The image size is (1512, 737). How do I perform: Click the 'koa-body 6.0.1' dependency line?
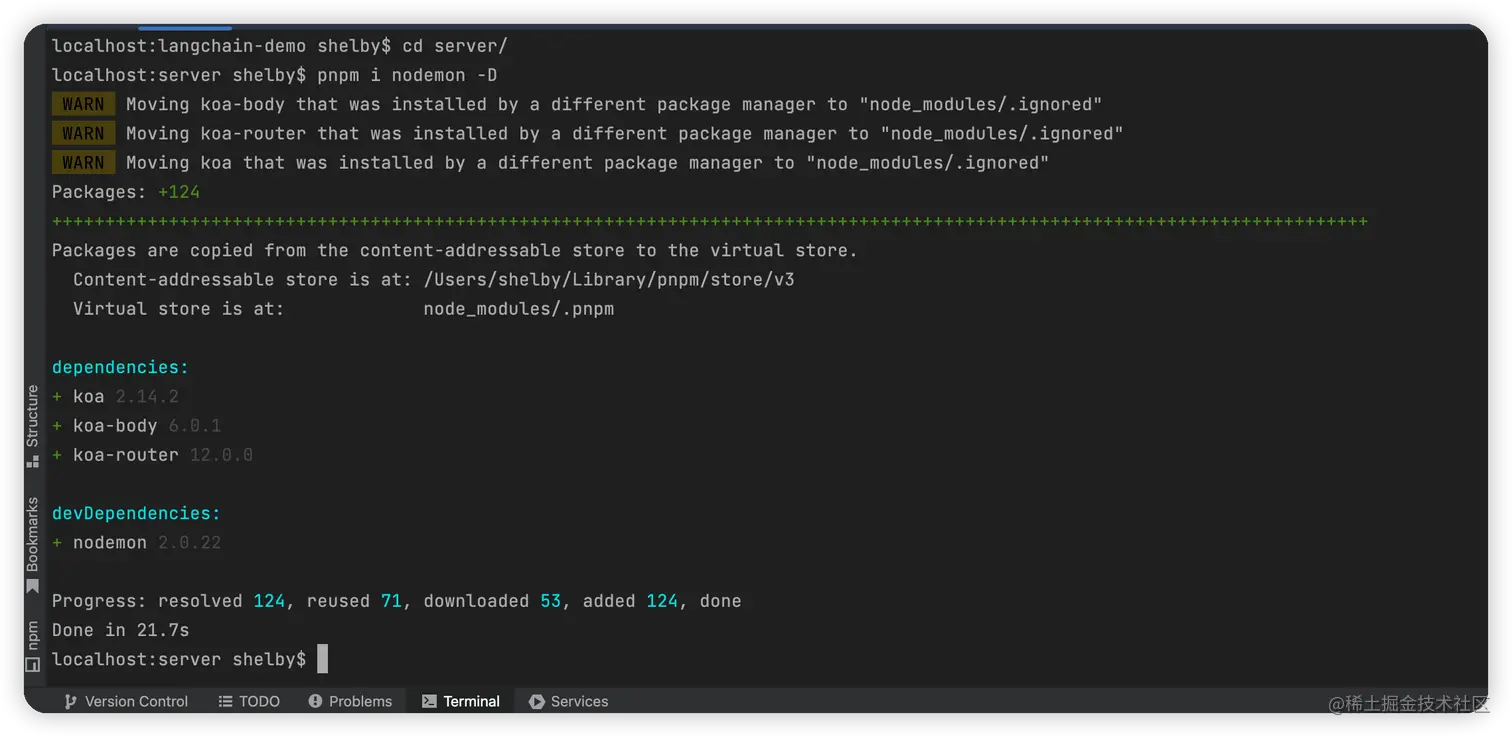136,425
